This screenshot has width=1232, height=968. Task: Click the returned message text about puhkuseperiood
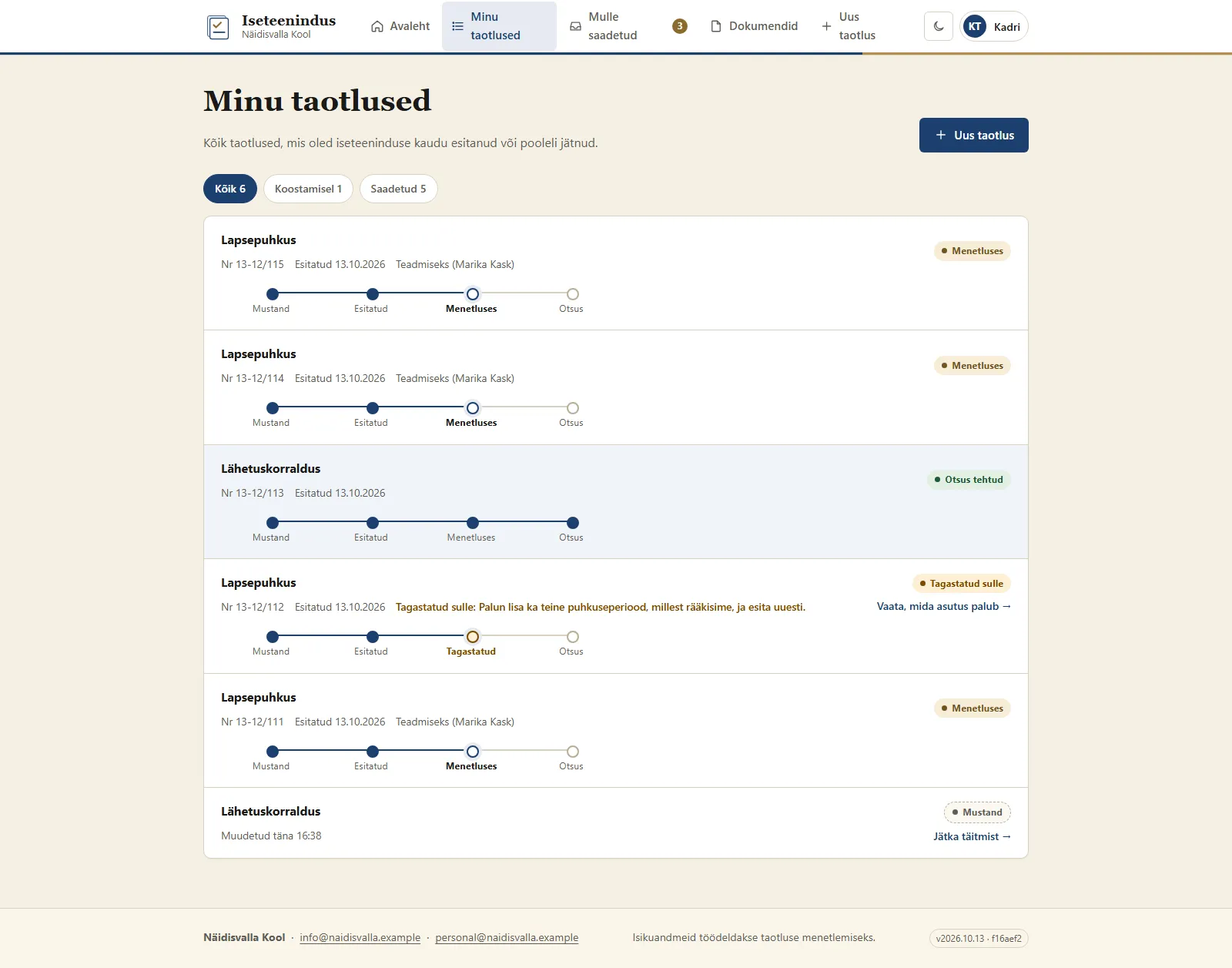601,608
